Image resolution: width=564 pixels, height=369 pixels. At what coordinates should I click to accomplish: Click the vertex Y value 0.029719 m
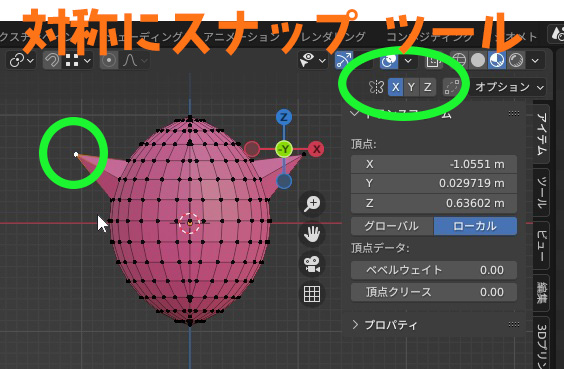[x=434, y=183]
